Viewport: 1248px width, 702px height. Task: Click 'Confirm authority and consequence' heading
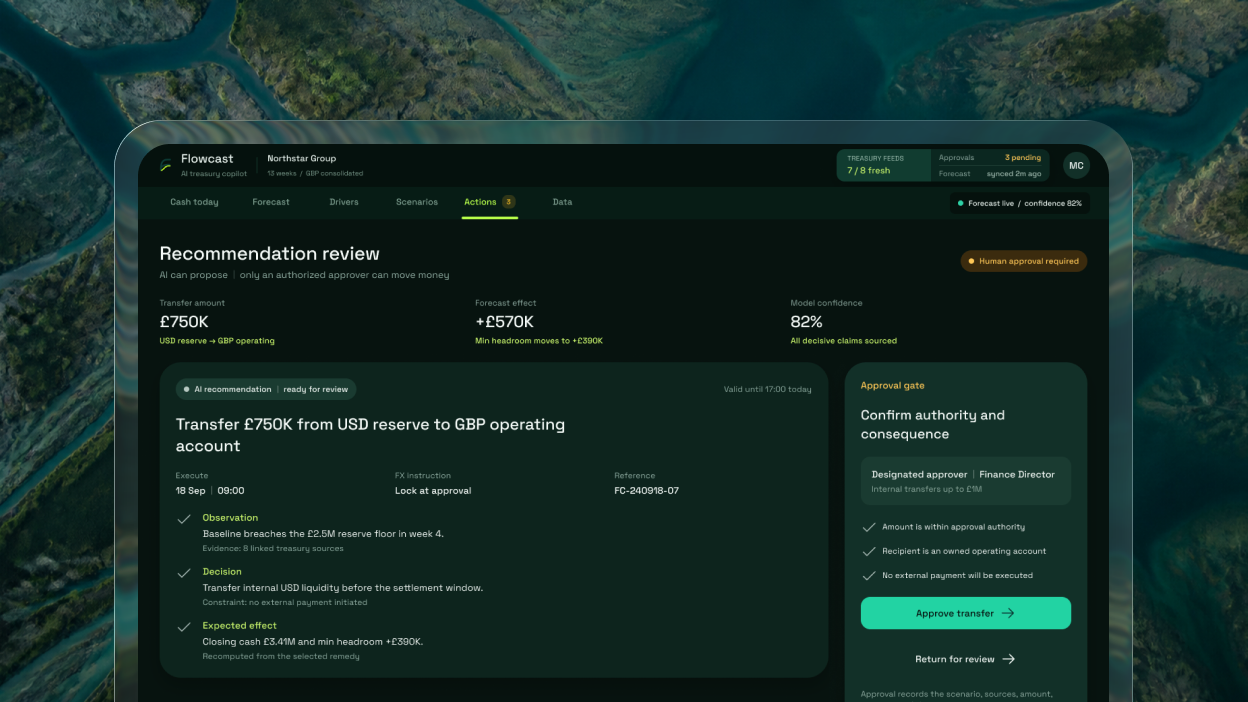click(x=933, y=425)
